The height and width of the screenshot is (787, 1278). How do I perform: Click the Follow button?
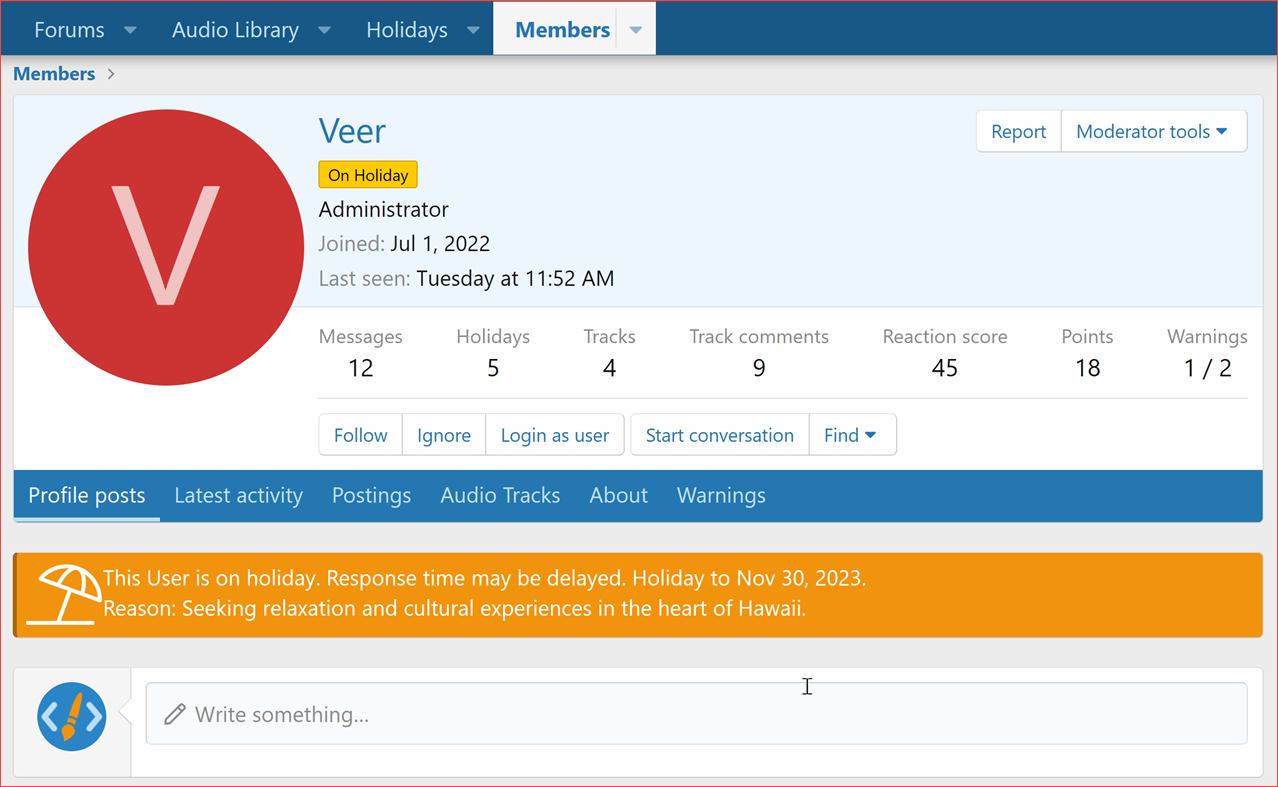[x=360, y=435]
